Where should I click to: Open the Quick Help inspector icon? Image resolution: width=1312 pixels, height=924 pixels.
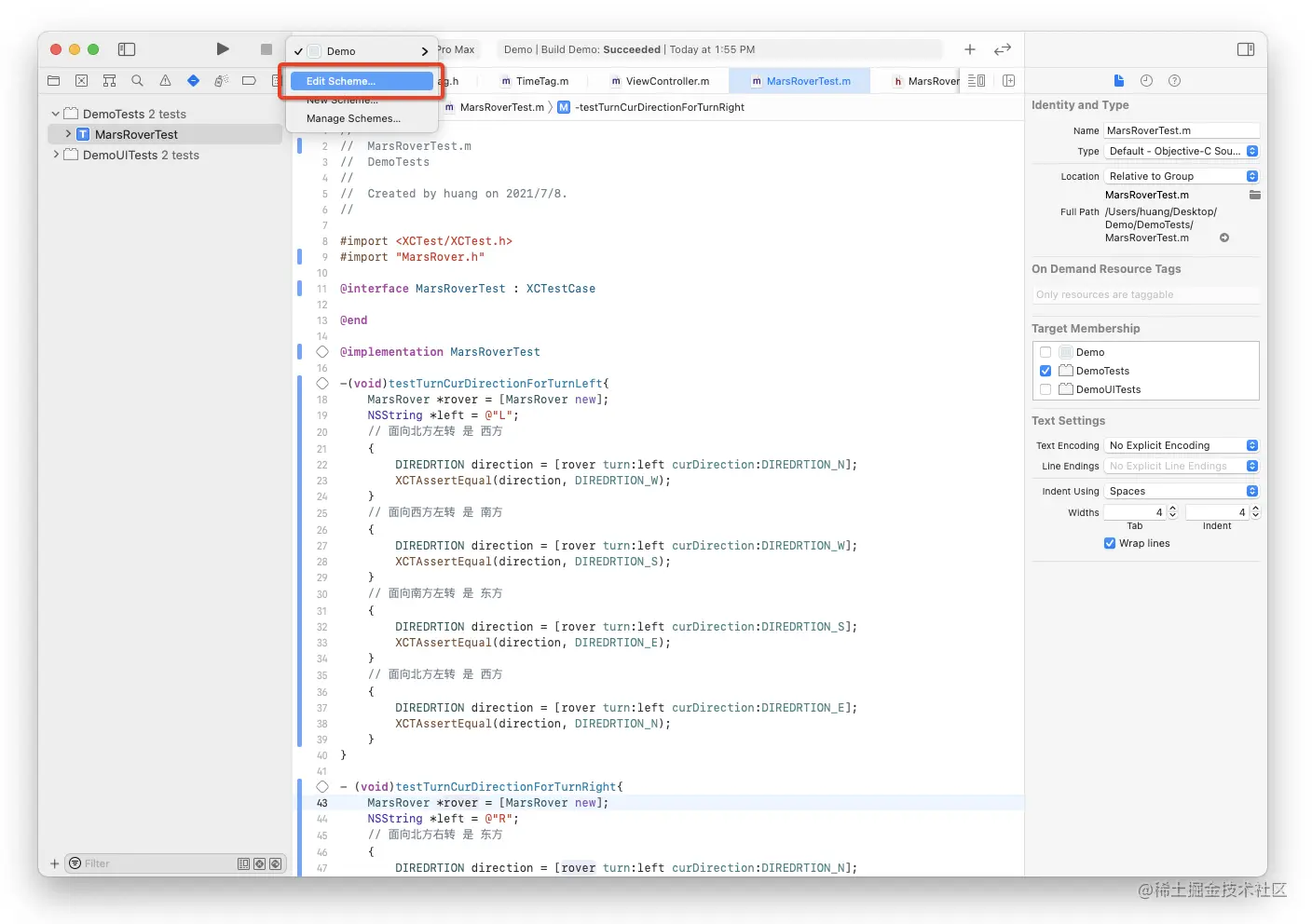(1174, 81)
